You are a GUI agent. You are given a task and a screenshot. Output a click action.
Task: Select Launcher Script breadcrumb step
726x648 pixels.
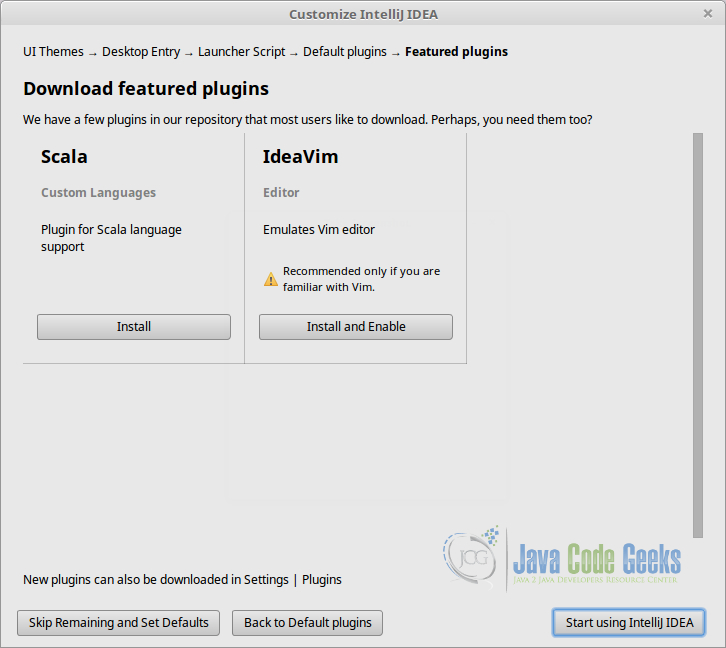[241, 52]
